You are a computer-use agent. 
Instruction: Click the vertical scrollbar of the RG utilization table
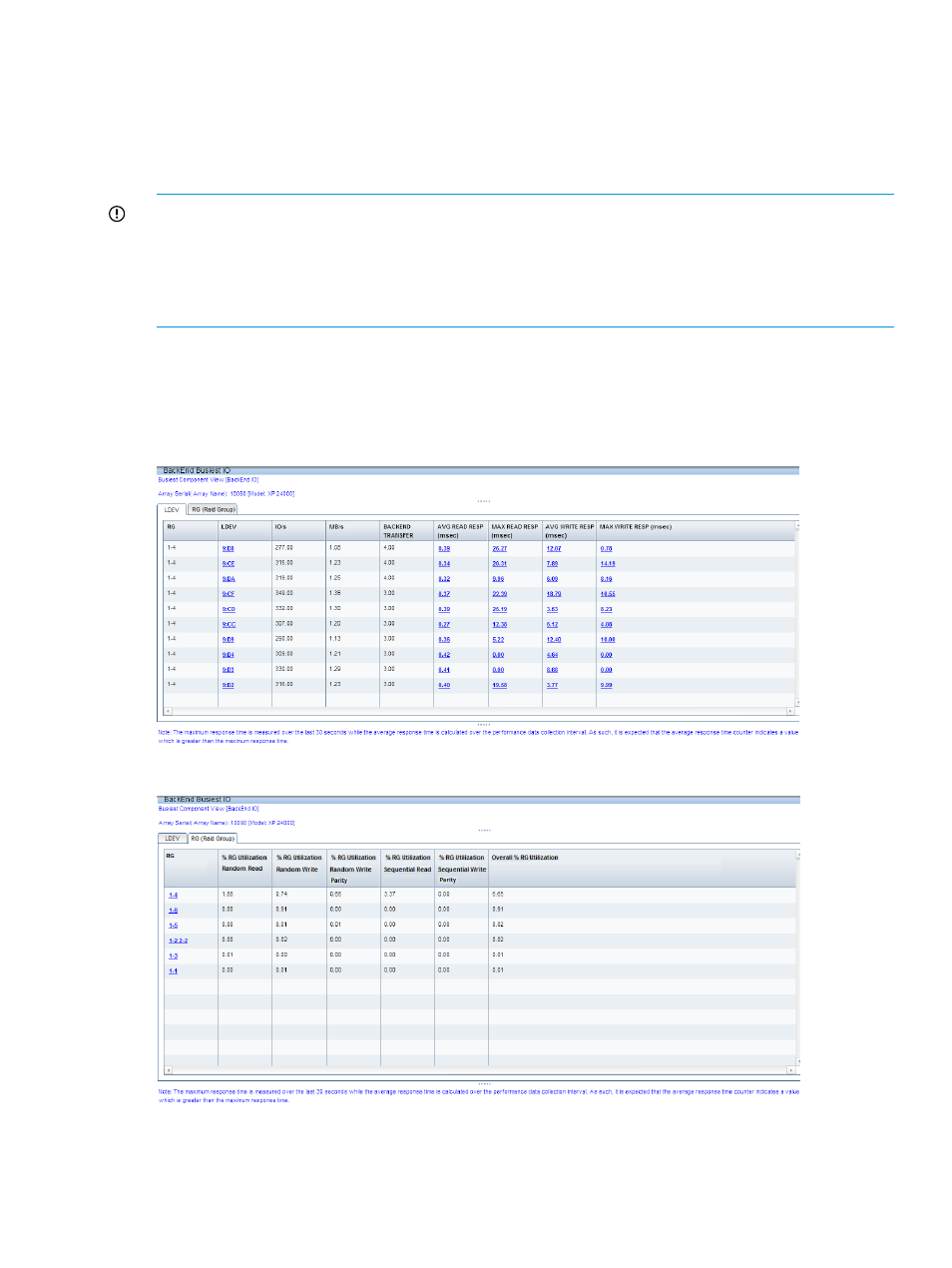(798, 956)
